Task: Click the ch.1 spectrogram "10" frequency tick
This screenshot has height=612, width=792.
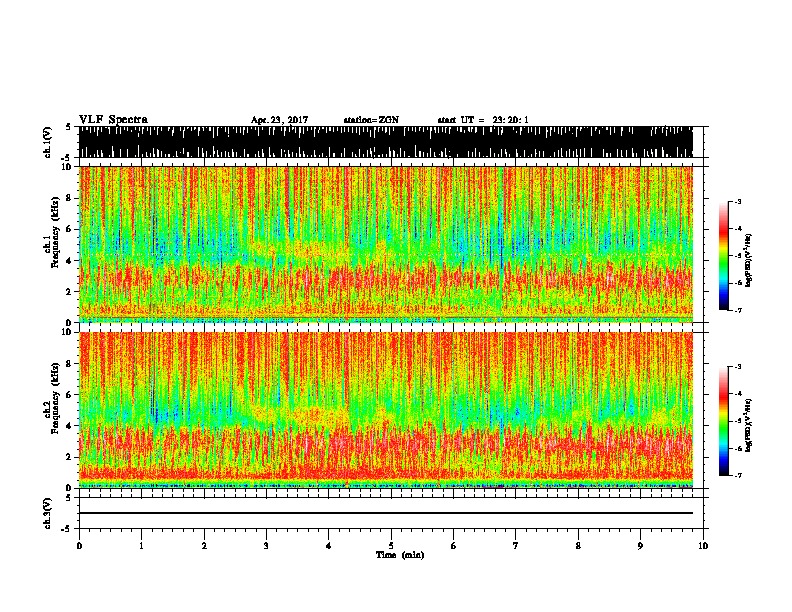Action: click(x=68, y=167)
